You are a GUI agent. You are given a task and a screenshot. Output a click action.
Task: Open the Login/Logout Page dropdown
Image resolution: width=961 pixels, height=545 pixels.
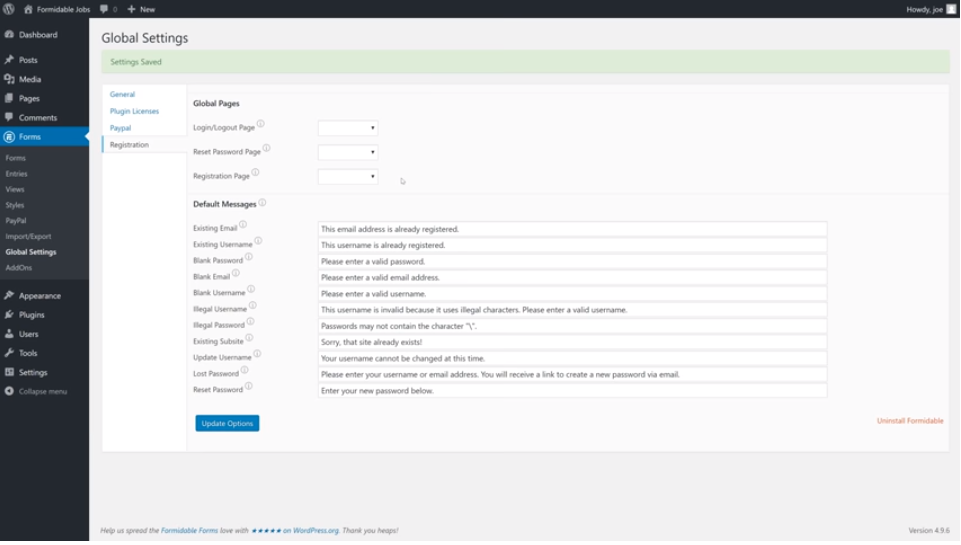pyautogui.click(x=347, y=128)
